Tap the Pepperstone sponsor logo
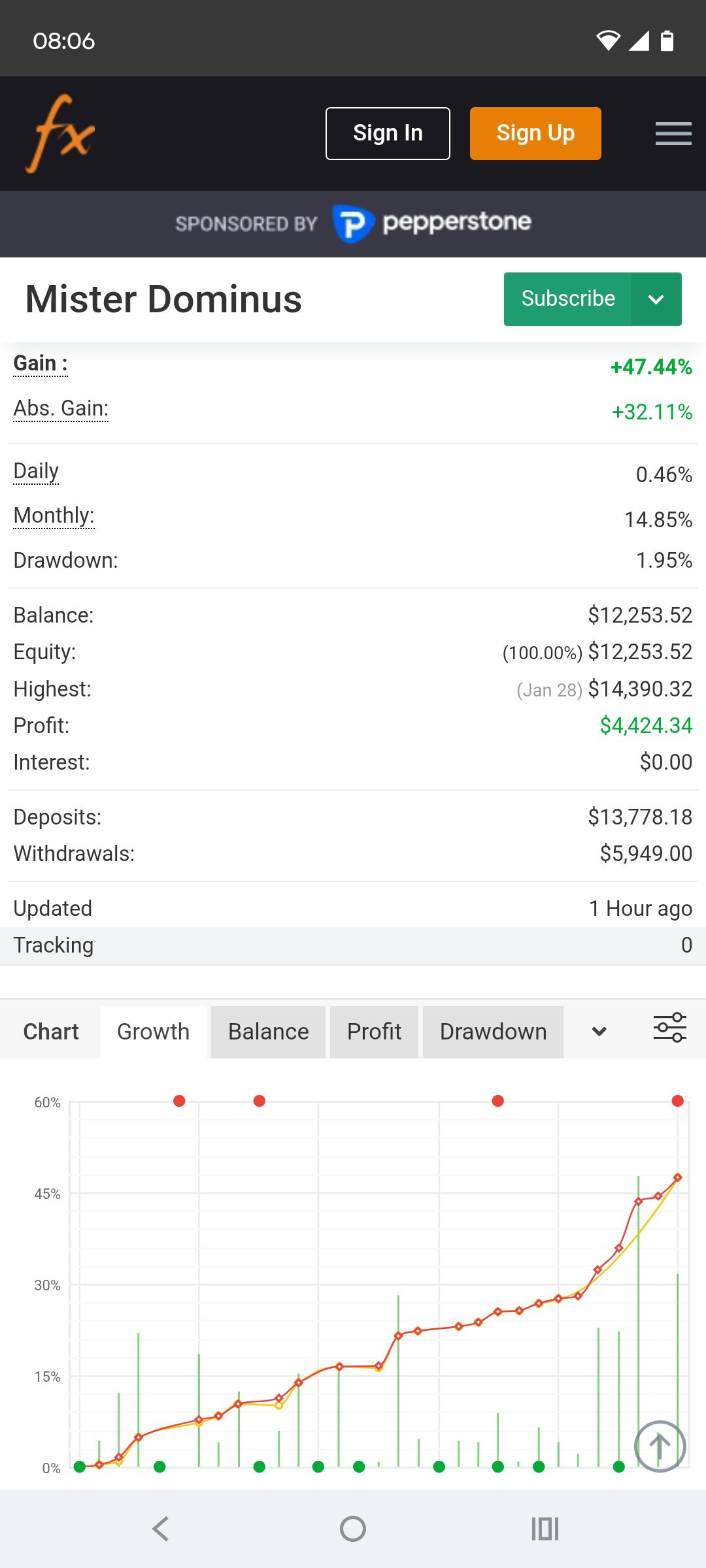This screenshot has width=706, height=1568. coord(431,223)
